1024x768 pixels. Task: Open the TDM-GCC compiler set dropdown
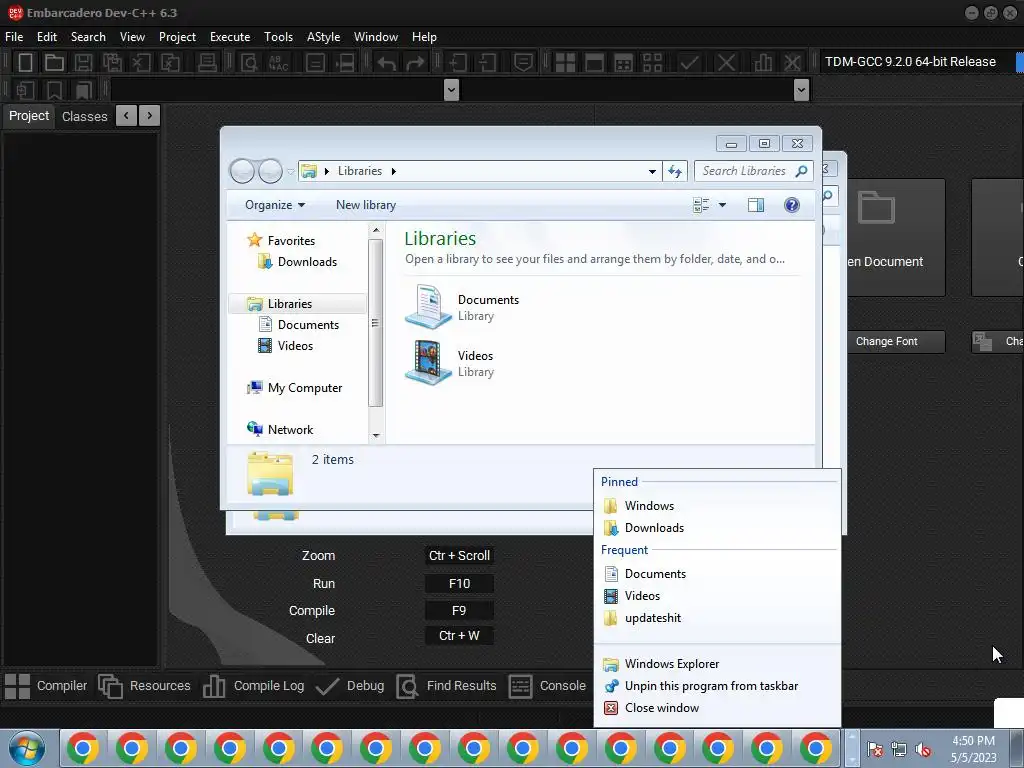(x=1019, y=62)
